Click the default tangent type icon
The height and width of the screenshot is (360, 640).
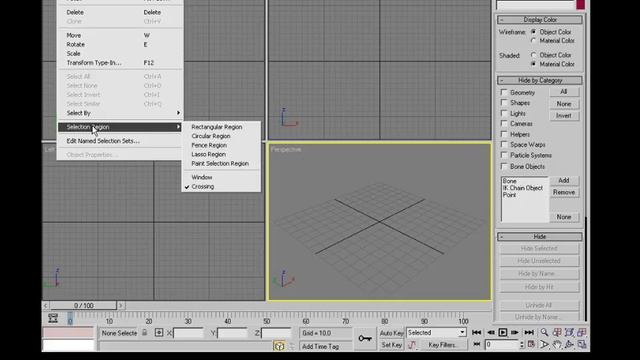pos(412,345)
